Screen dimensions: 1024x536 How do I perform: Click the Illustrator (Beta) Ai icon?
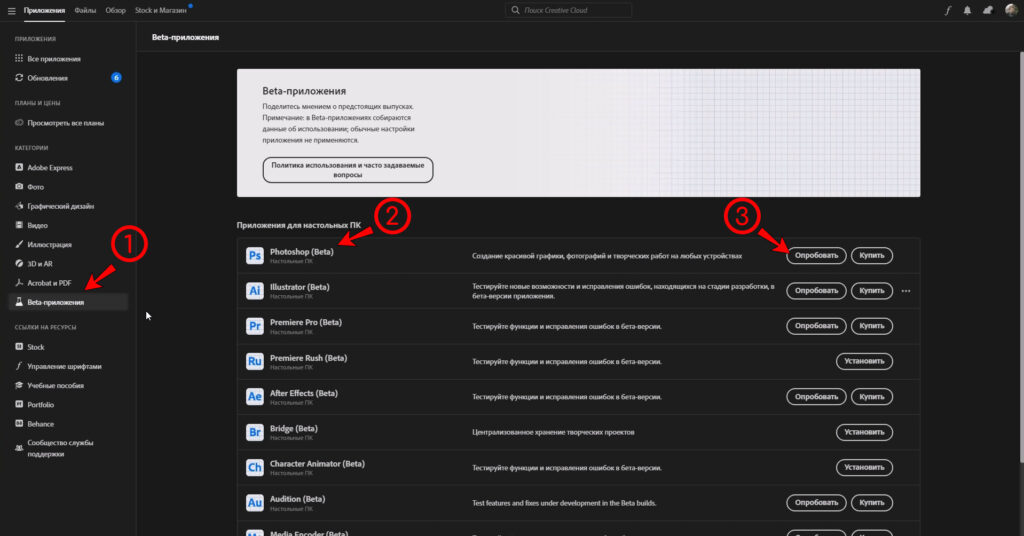point(255,291)
